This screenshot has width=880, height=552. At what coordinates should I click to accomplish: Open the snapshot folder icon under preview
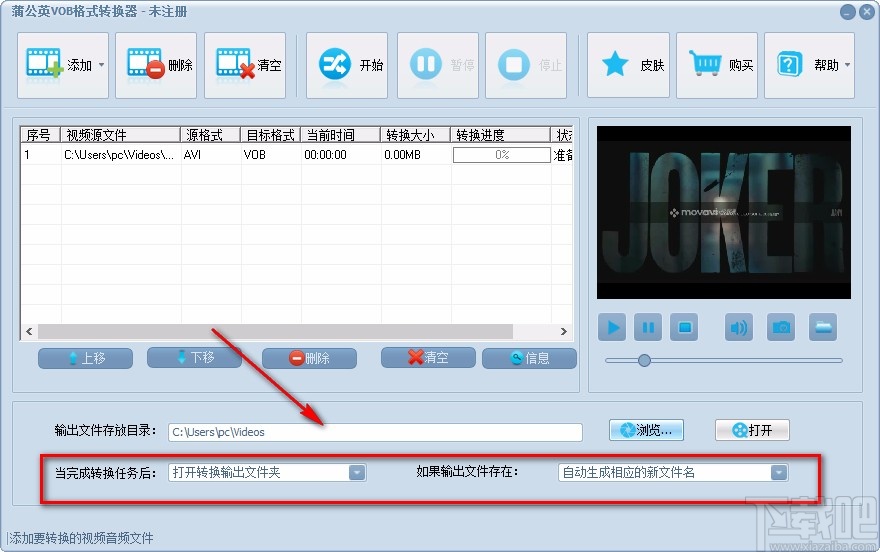click(823, 327)
